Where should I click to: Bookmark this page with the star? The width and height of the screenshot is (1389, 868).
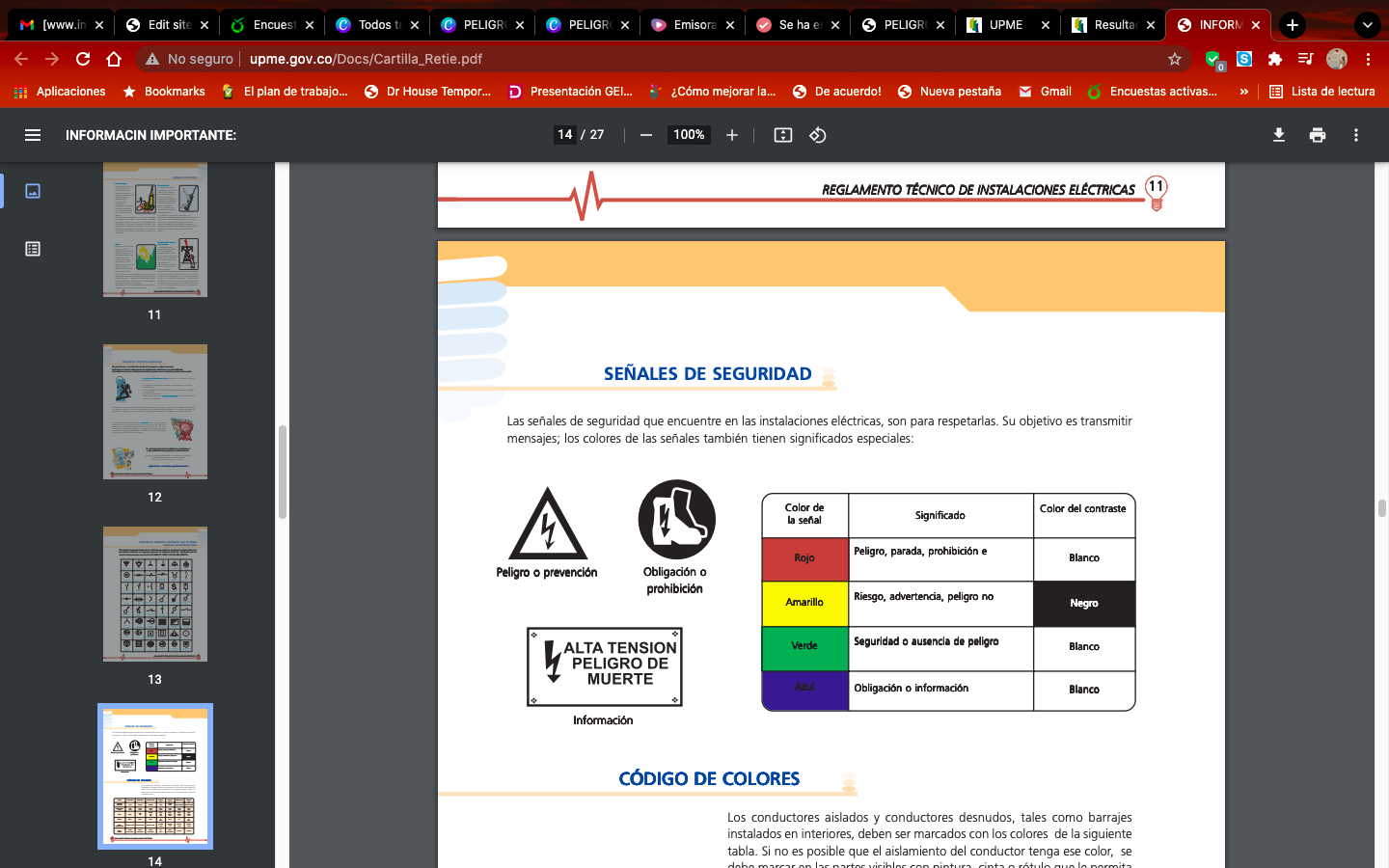[x=1174, y=59]
